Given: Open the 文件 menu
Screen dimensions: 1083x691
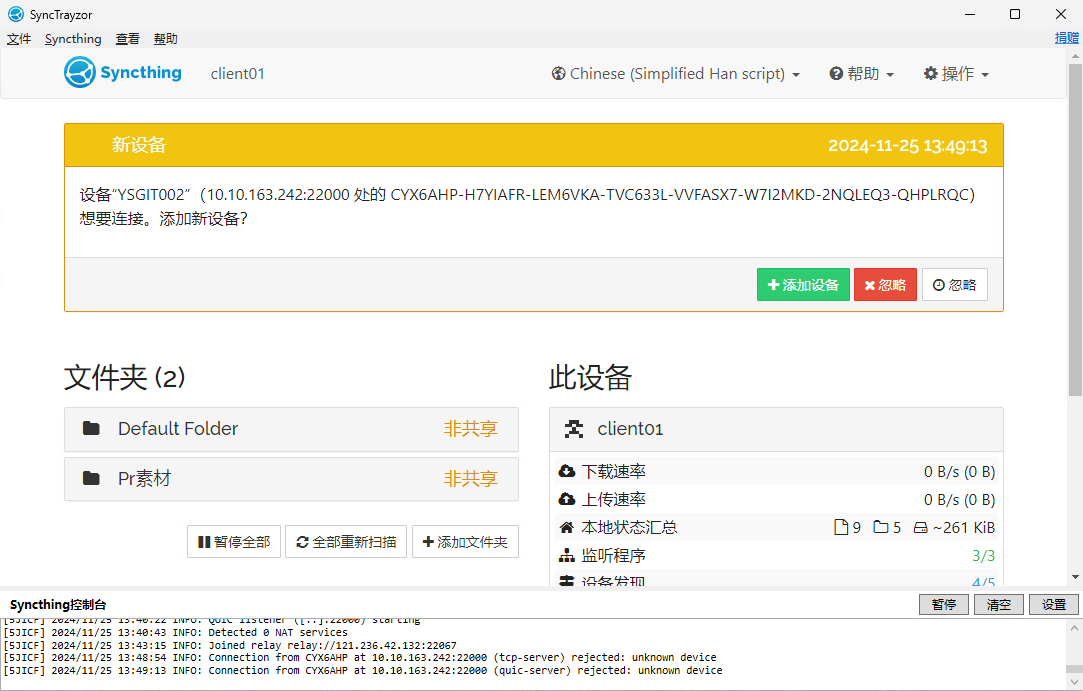Looking at the screenshot, I should [x=19, y=39].
